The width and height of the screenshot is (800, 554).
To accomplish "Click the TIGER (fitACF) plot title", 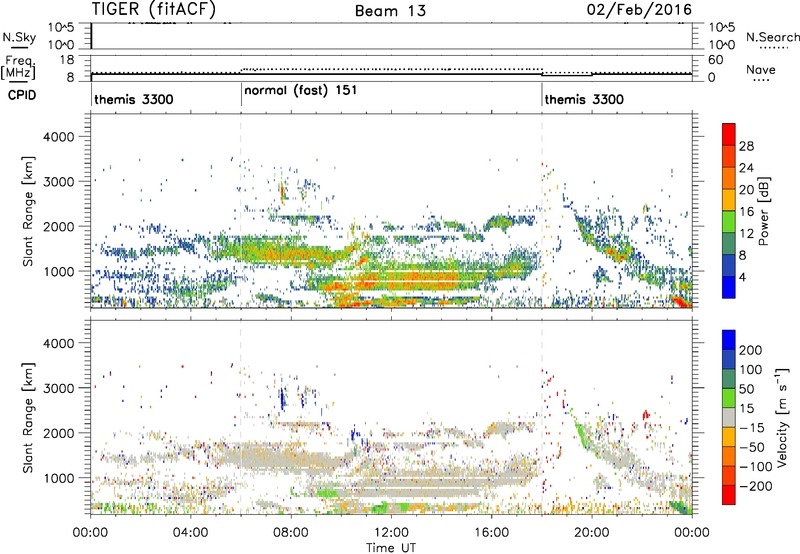I will pos(154,9).
